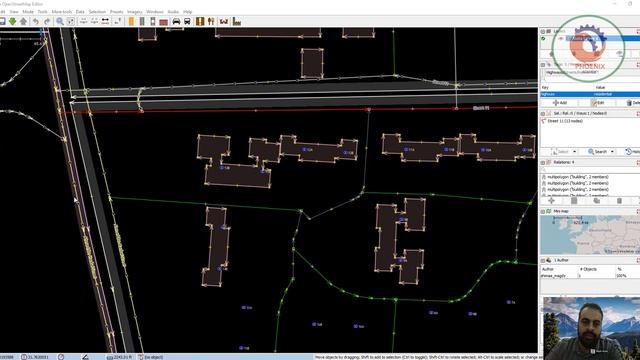Image resolution: width=640 pixels, height=360 pixels.
Task: Open the Imagery menu
Action: pyautogui.click(x=135, y=12)
